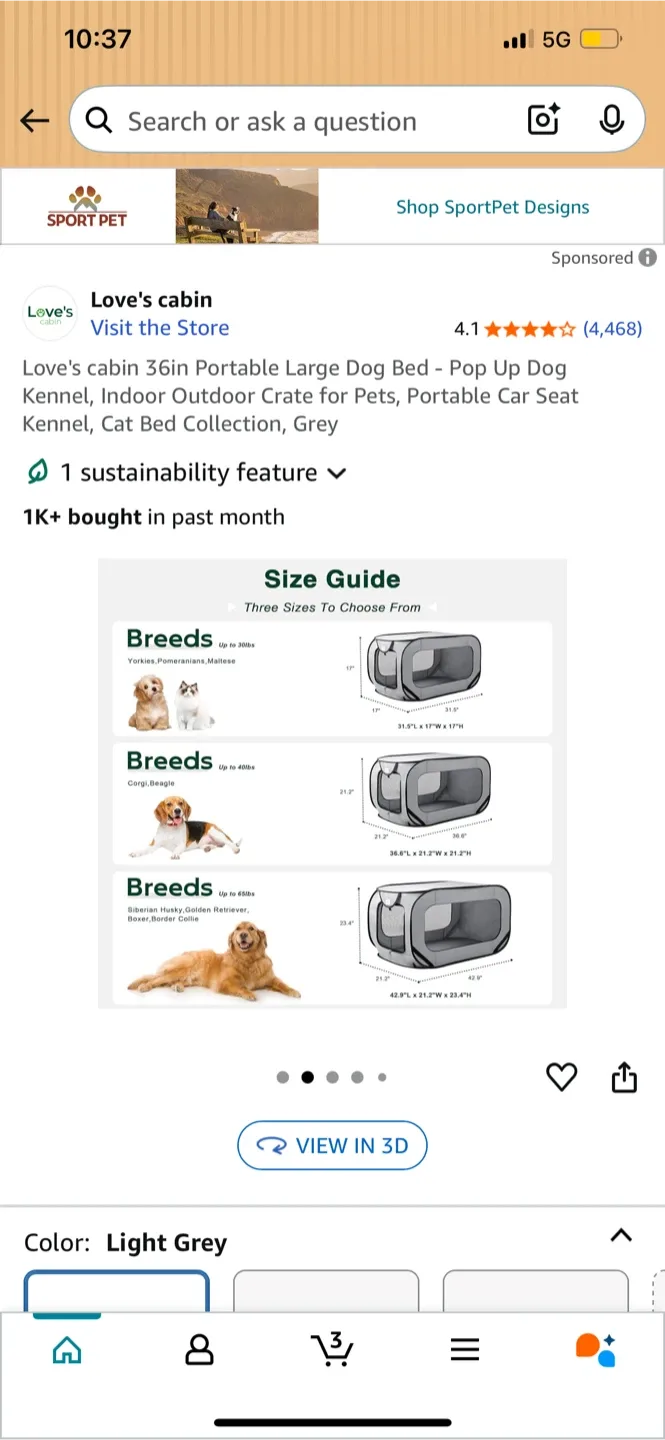Open your account profile icon
The width and height of the screenshot is (665, 1440).
point(199,1349)
